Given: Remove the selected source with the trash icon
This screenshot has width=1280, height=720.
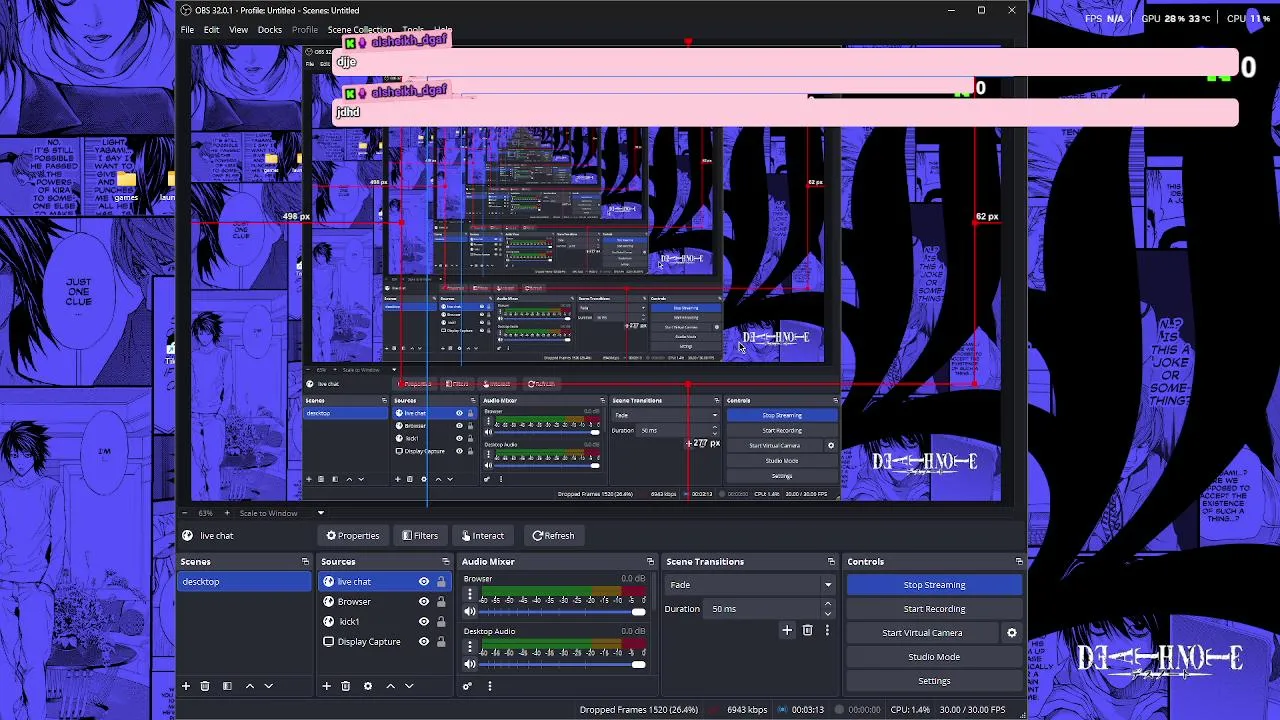Looking at the screenshot, I should tap(346, 686).
